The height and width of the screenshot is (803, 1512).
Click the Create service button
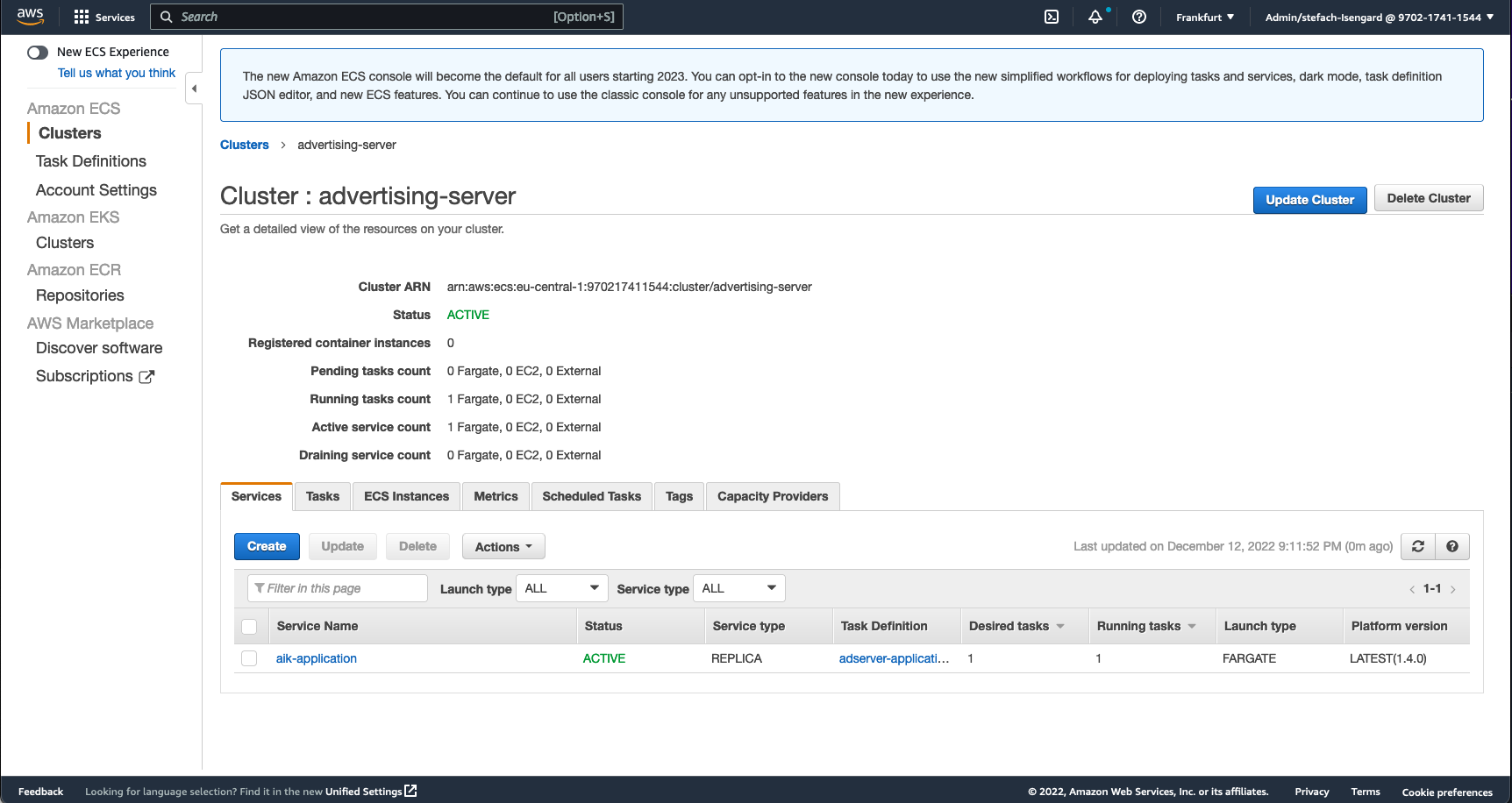[x=267, y=546]
